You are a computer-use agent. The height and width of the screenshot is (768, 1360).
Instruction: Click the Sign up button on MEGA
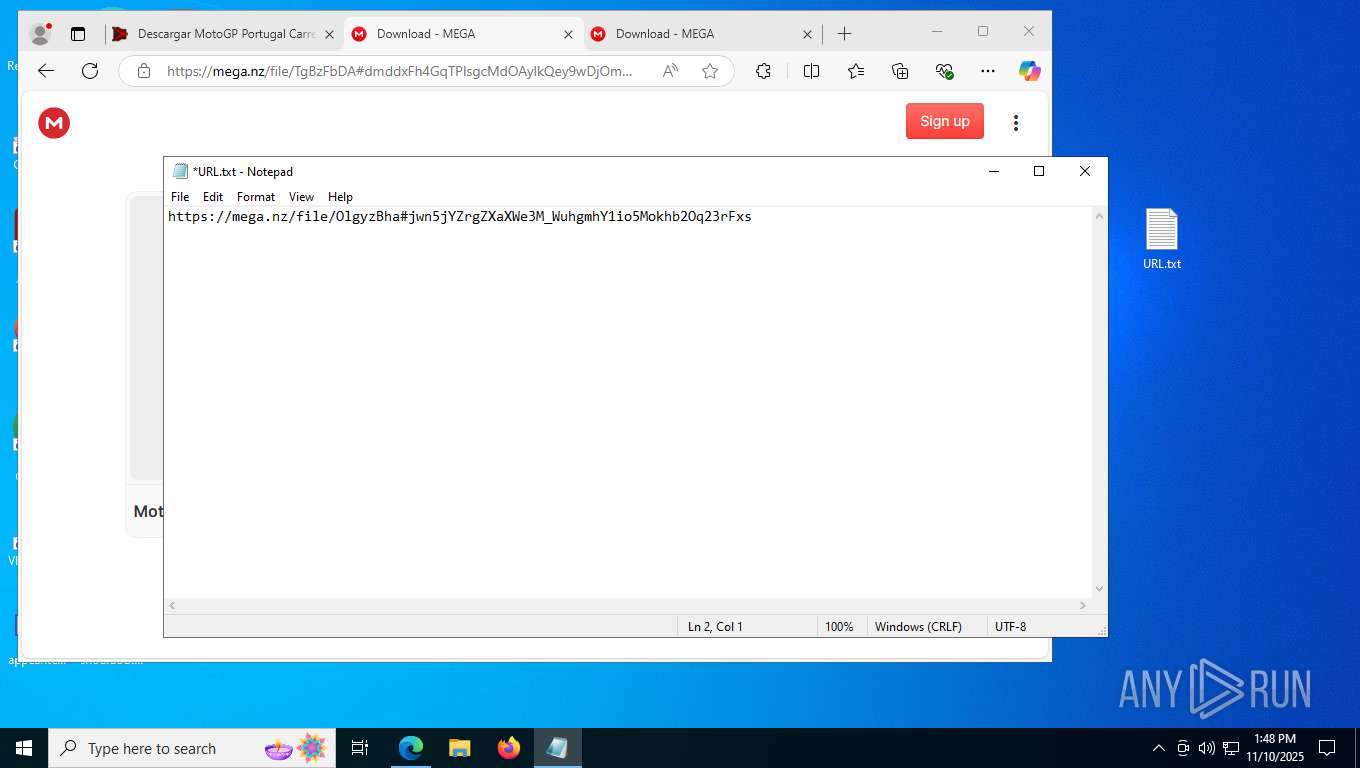tap(945, 121)
